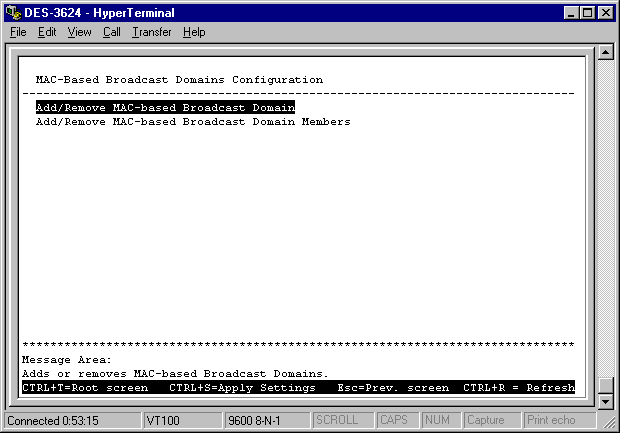Click the scrollbar down arrow
The image size is (620, 433).
pyautogui.click(x=605, y=402)
